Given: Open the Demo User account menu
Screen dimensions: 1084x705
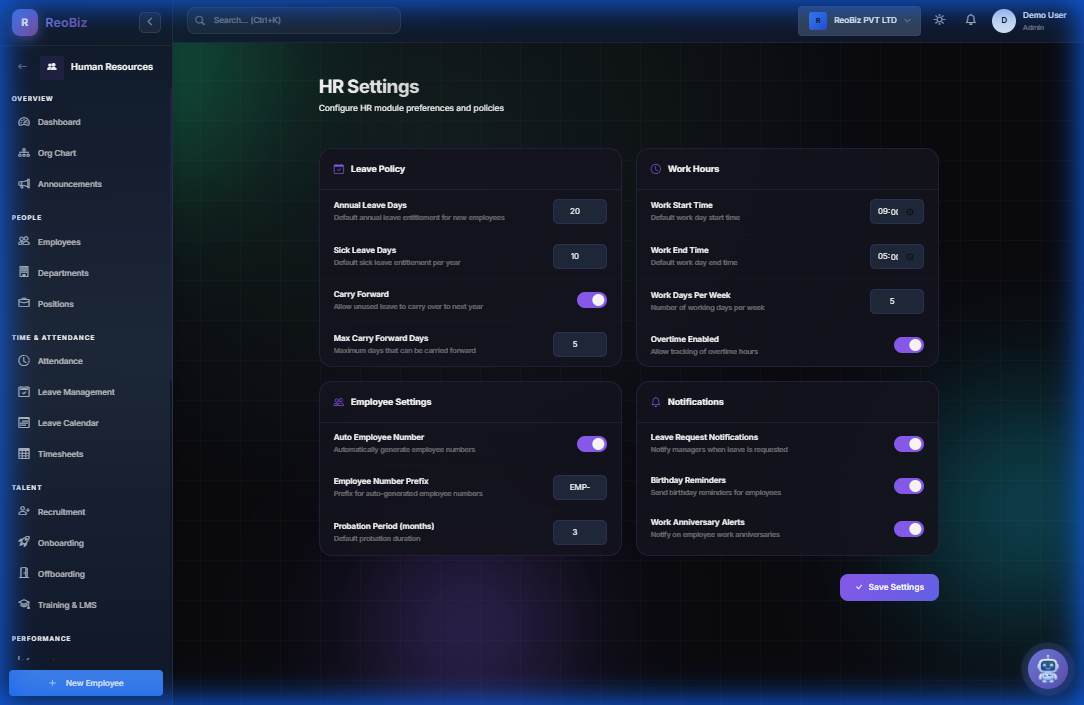Looking at the screenshot, I should 1024,20.
